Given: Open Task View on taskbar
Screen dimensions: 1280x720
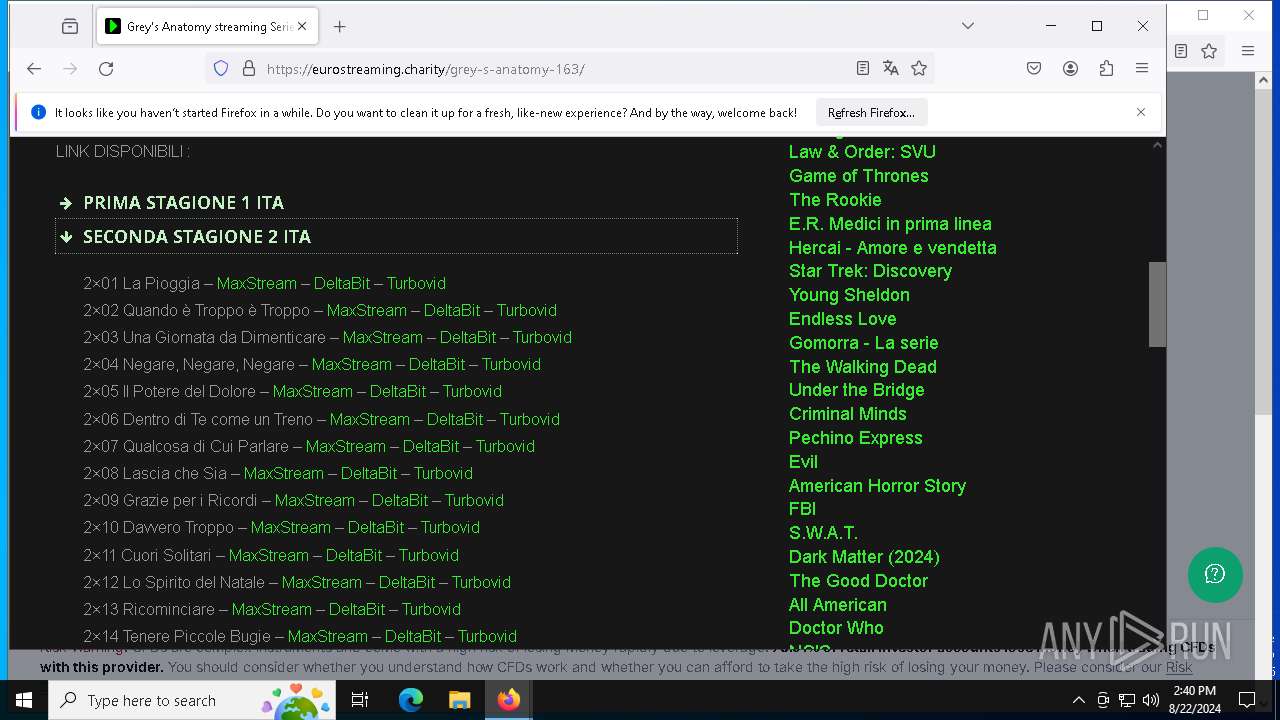Looking at the screenshot, I should coord(361,700).
